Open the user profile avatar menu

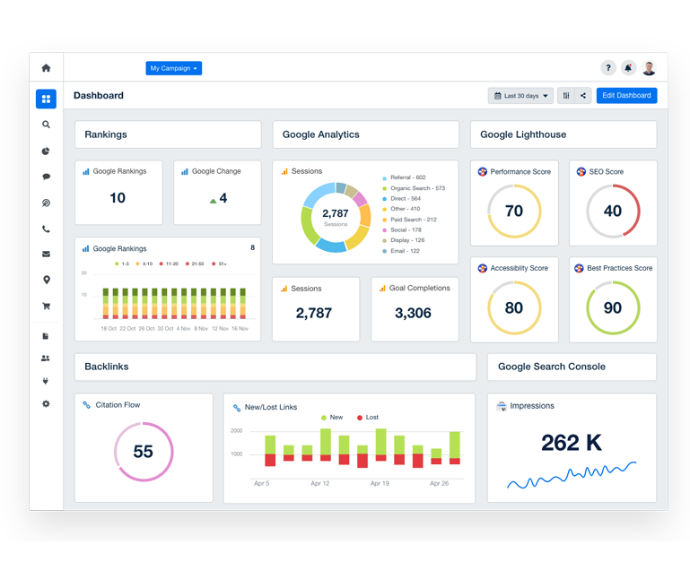[x=649, y=68]
